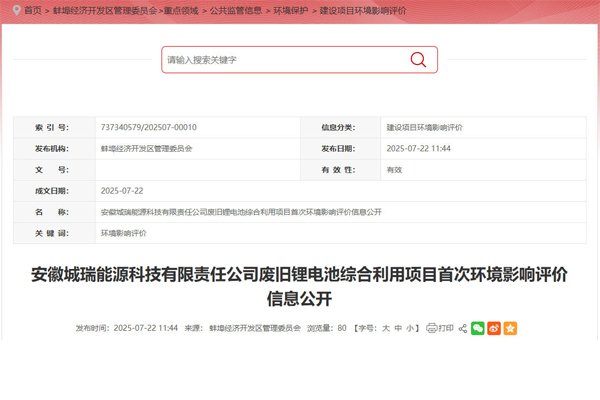Image resolution: width=600 pixels, height=400 pixels.
Task: Click the 打印 print text
Action: click(447, 327)
